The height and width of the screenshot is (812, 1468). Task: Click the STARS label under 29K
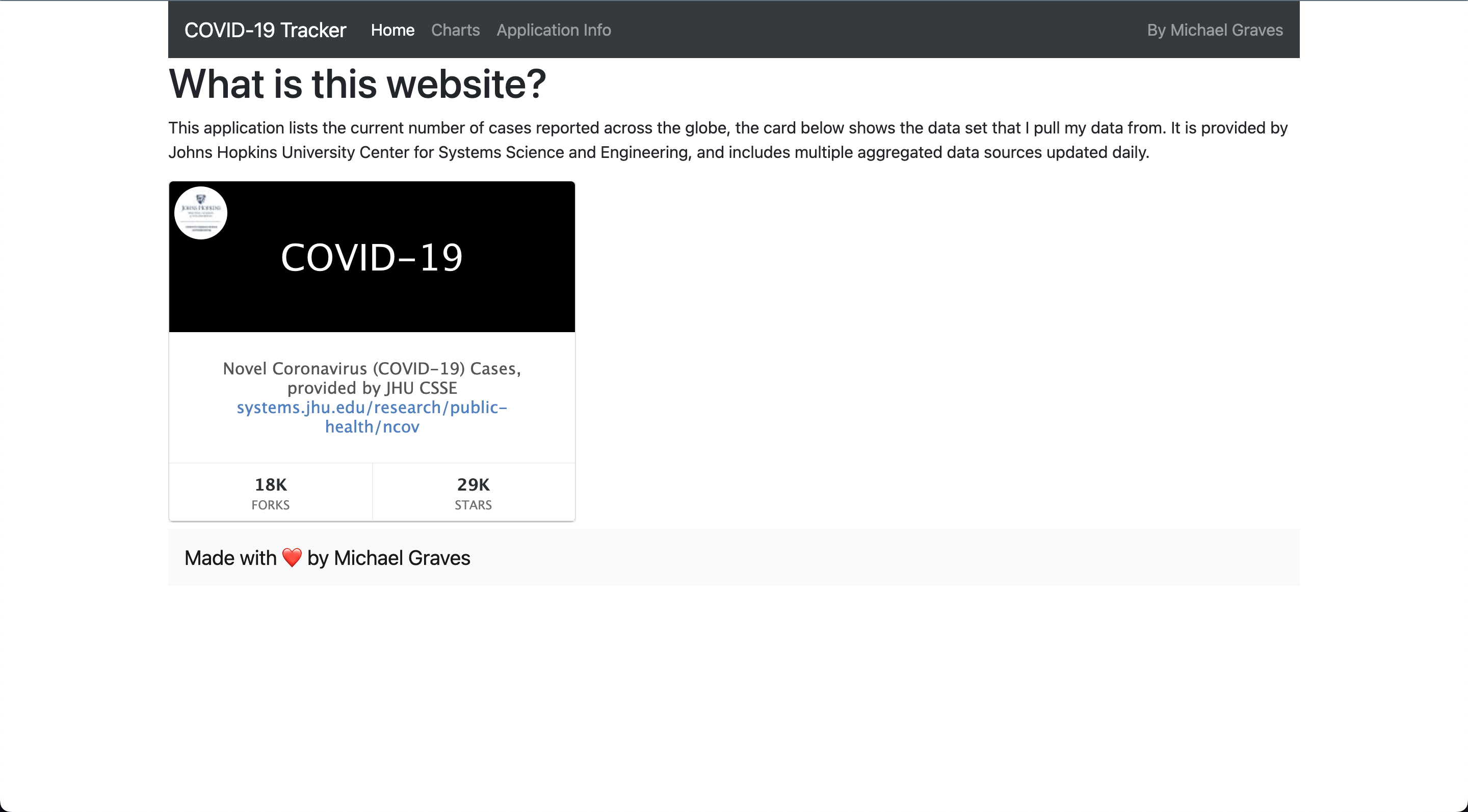[x=473, y=505]
